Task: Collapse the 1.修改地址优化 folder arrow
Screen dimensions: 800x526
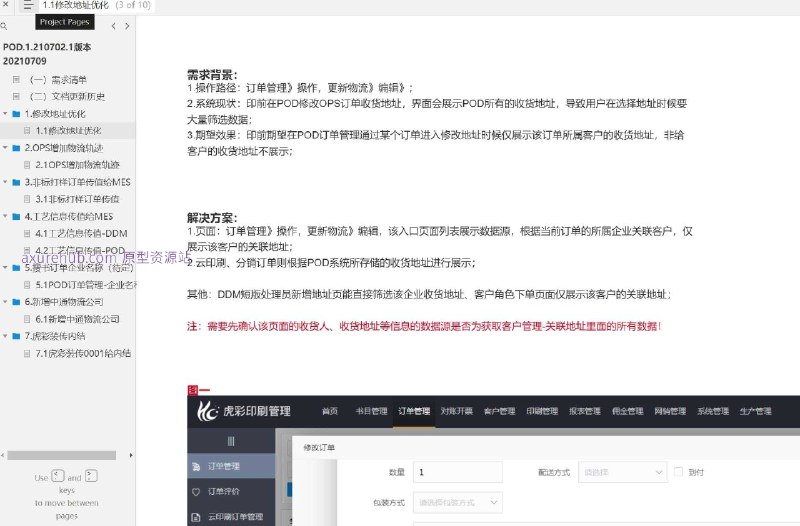Action: (5, 113)
